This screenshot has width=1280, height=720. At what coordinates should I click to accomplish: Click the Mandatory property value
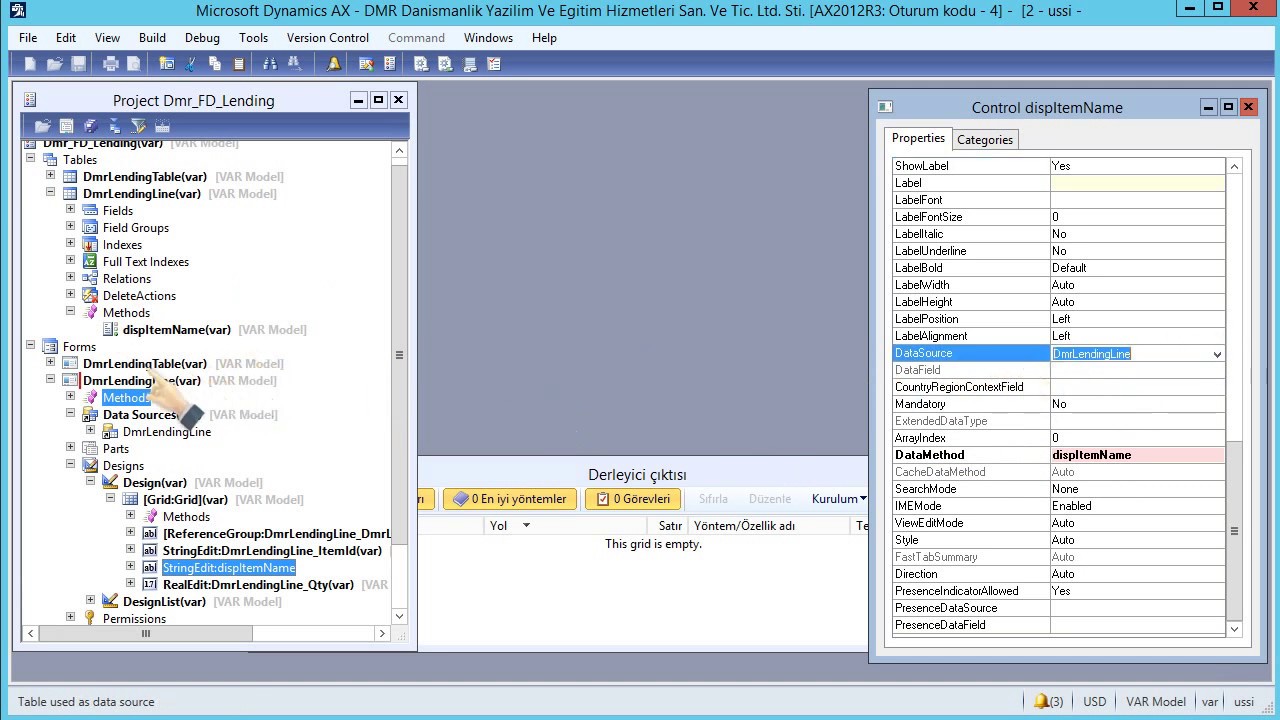1137,404
